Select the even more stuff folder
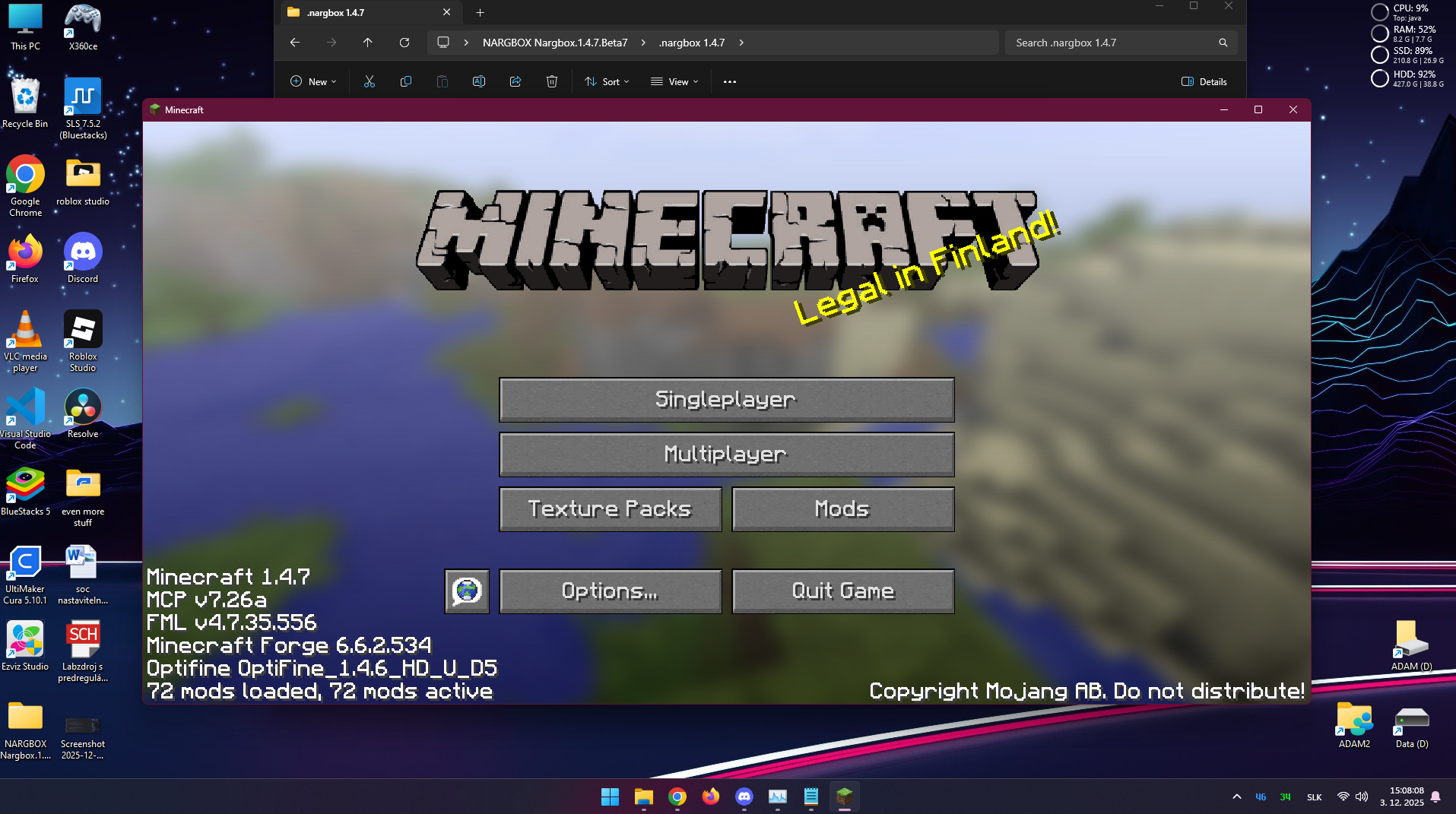The width and height of the screenshot is (1456, 814). [83, 496]
